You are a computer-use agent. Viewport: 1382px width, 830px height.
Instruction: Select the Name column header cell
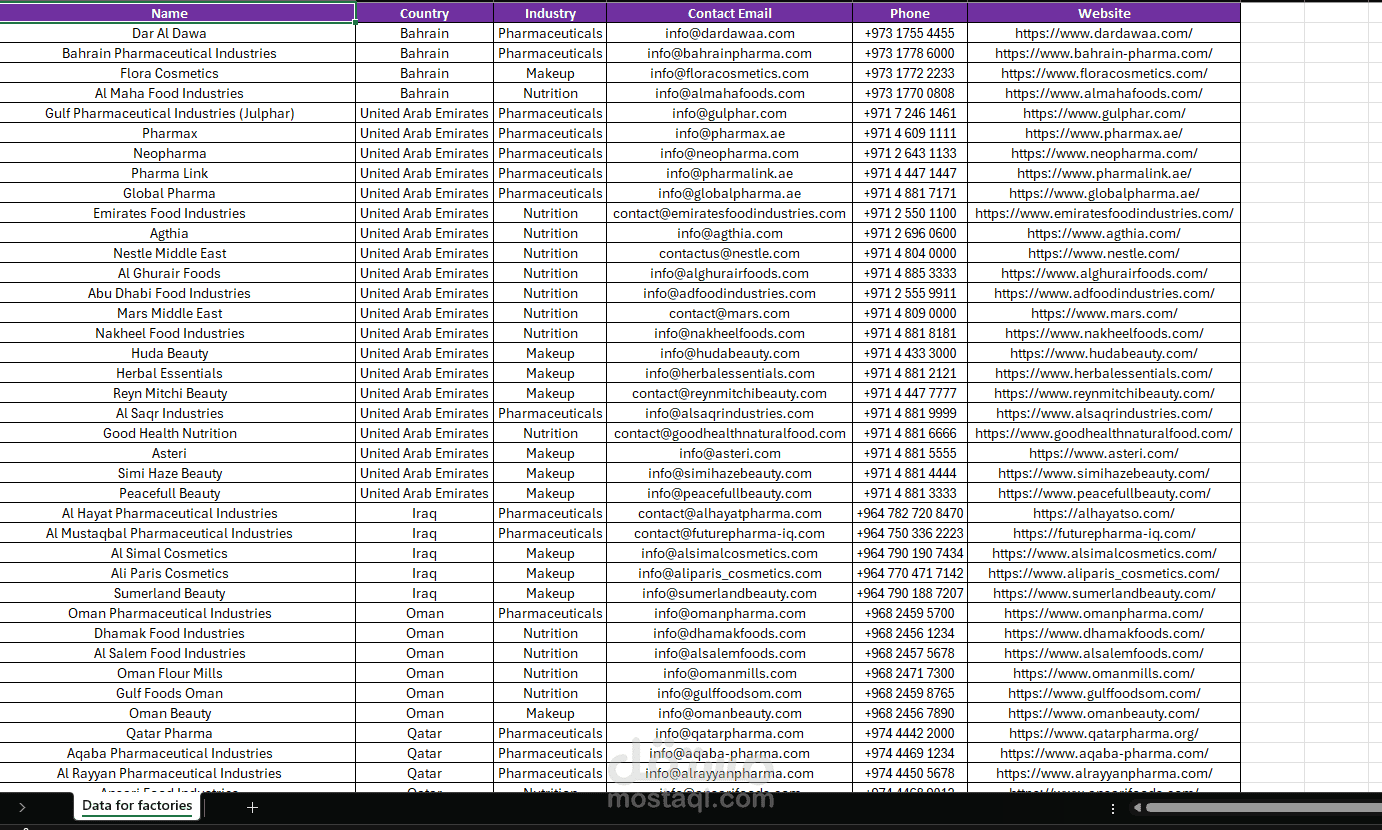pyautogui.click(x=177, y=13)
